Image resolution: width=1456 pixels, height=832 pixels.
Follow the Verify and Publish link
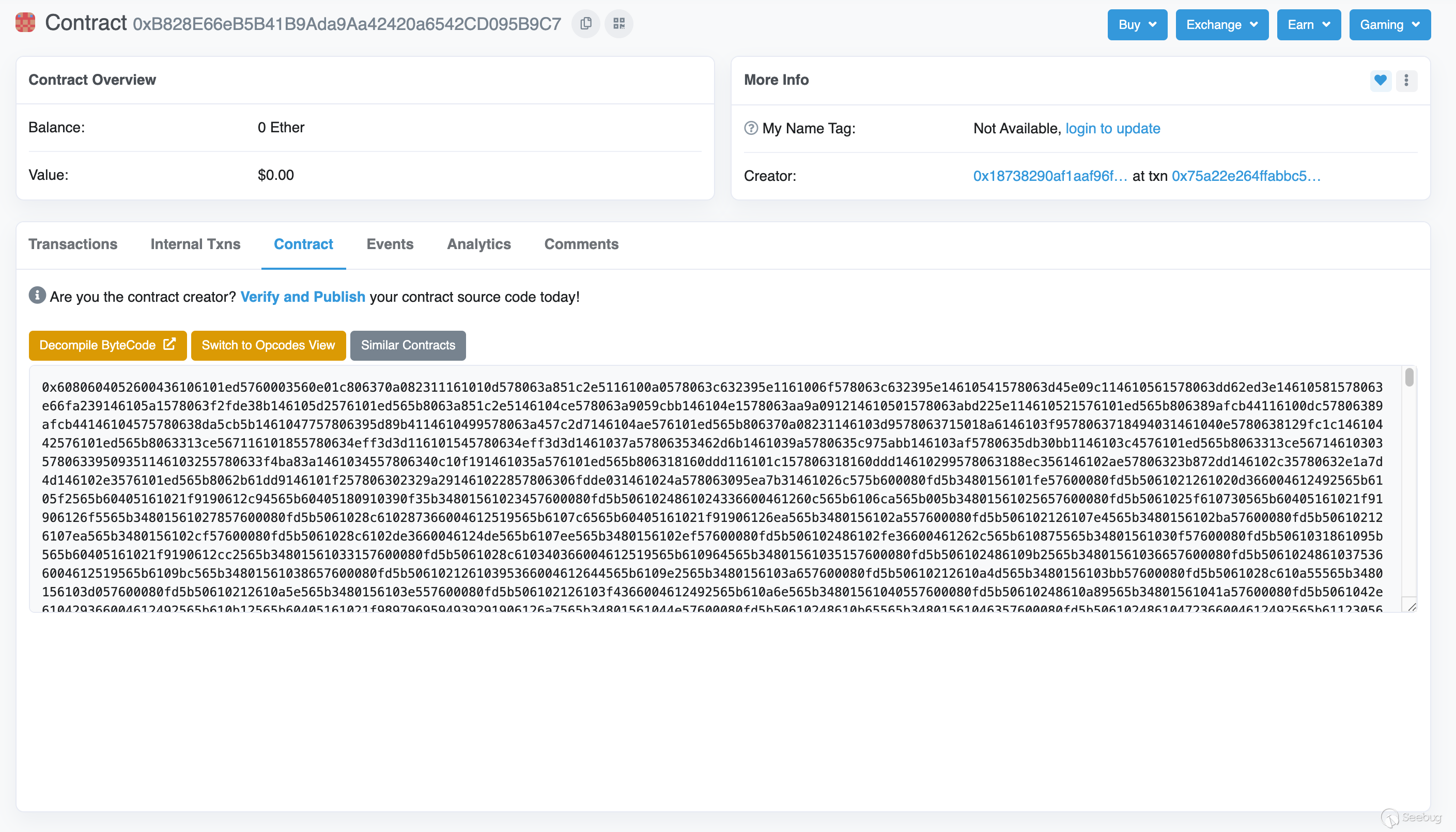tap(303, 297)
